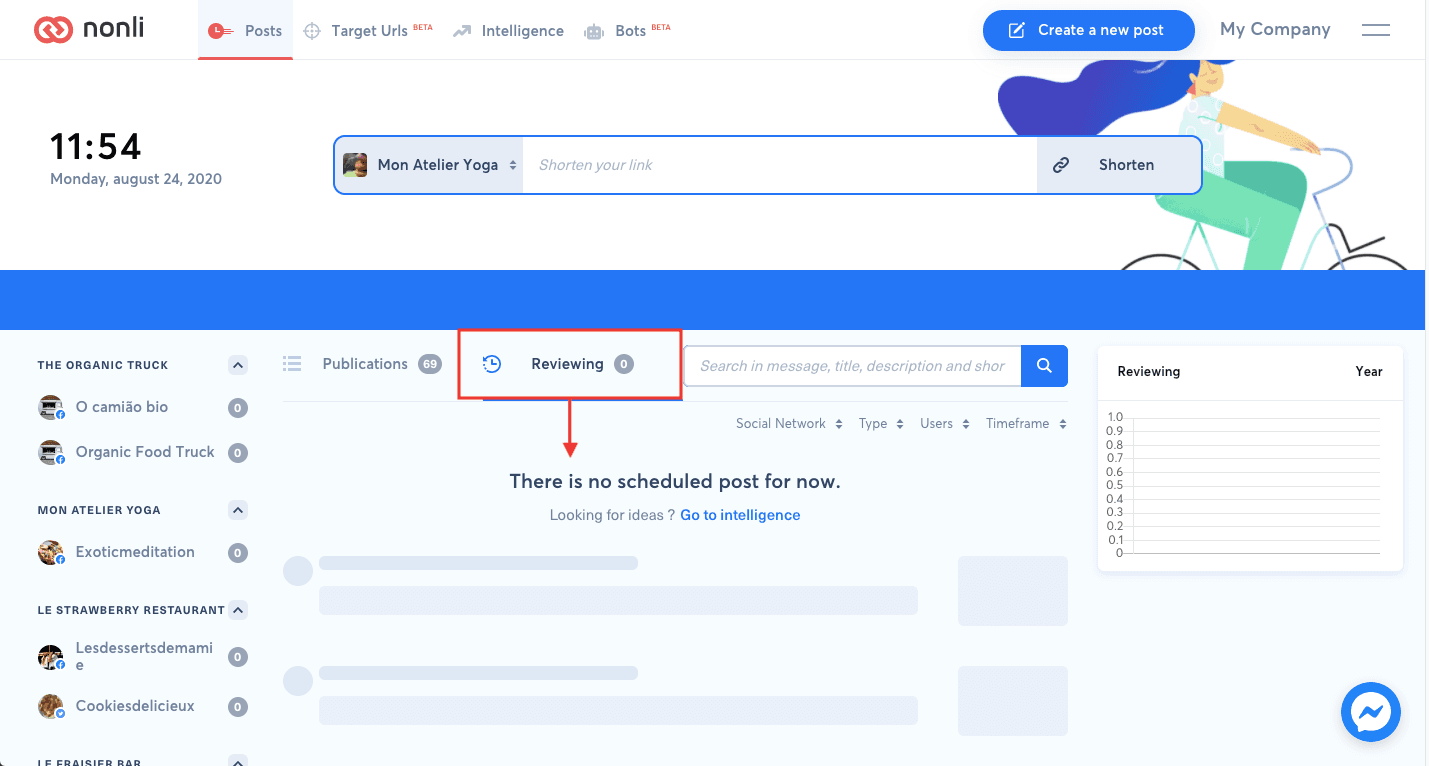The width and height of the screenshot is (1429, 766).
Task: Open the Social Network filter dropdown
Action: (x=789, y=424)
